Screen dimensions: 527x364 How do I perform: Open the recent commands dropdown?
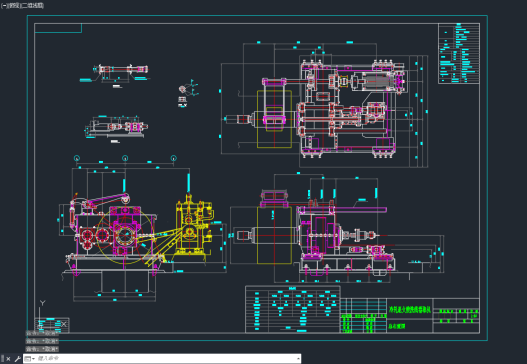pyautogui.click(x=30, y=359)
